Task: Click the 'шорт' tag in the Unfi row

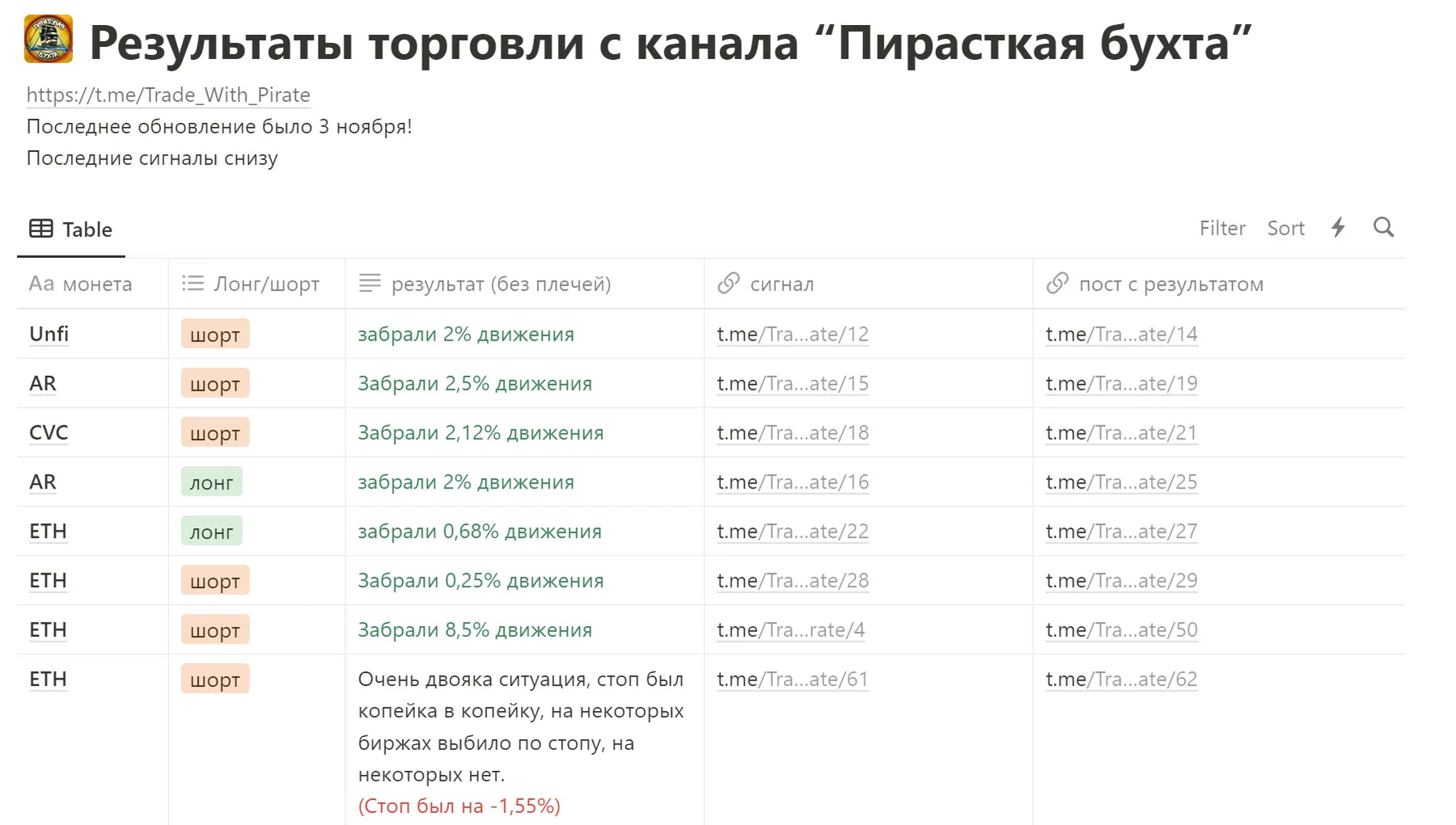Action: point(215,334)
